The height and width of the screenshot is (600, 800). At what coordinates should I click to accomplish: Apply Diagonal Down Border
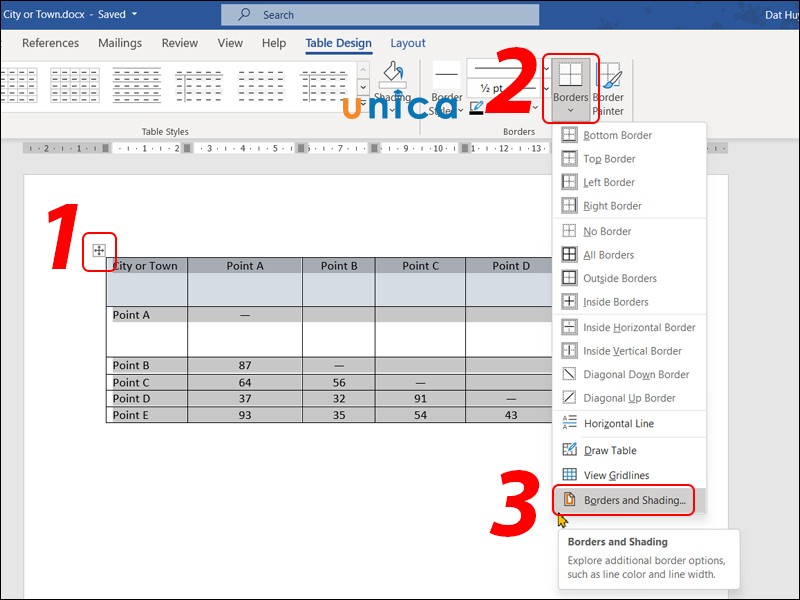click(x=636, y=375)
